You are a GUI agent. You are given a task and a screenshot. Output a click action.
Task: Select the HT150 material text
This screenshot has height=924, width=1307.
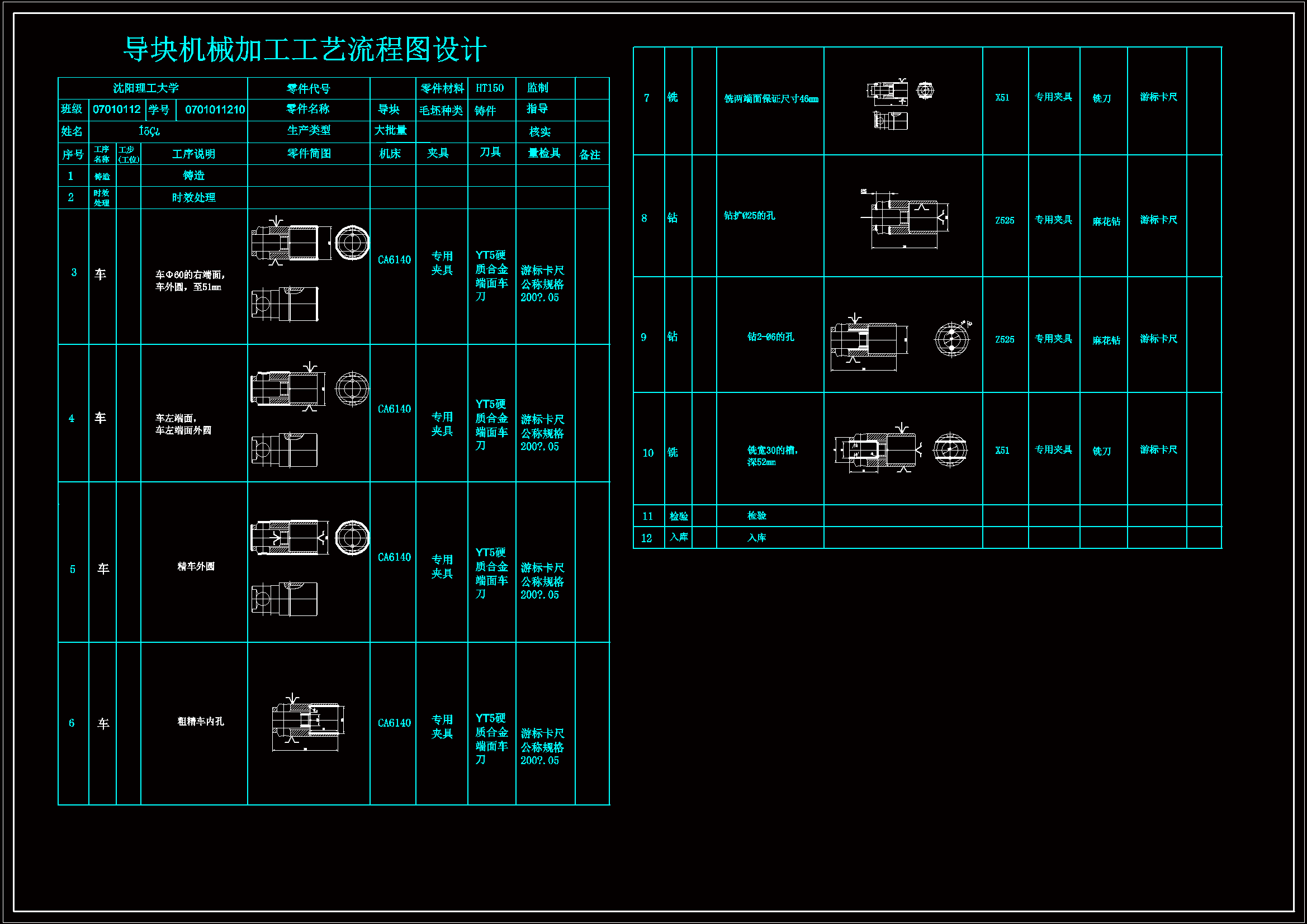[x=490, y=88]
